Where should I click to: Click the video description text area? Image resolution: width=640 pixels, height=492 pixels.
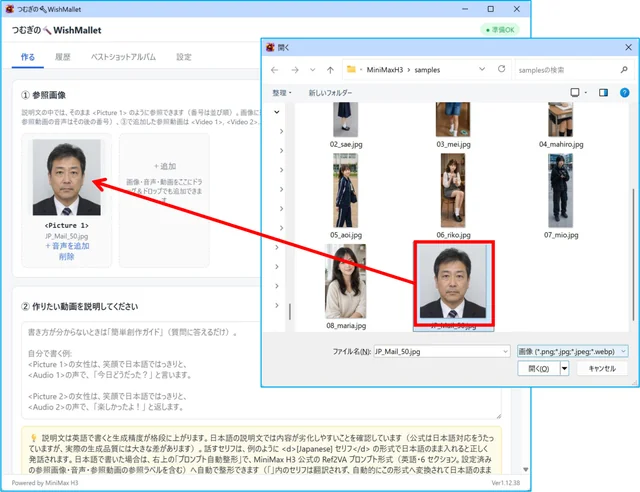coord(261,370)
